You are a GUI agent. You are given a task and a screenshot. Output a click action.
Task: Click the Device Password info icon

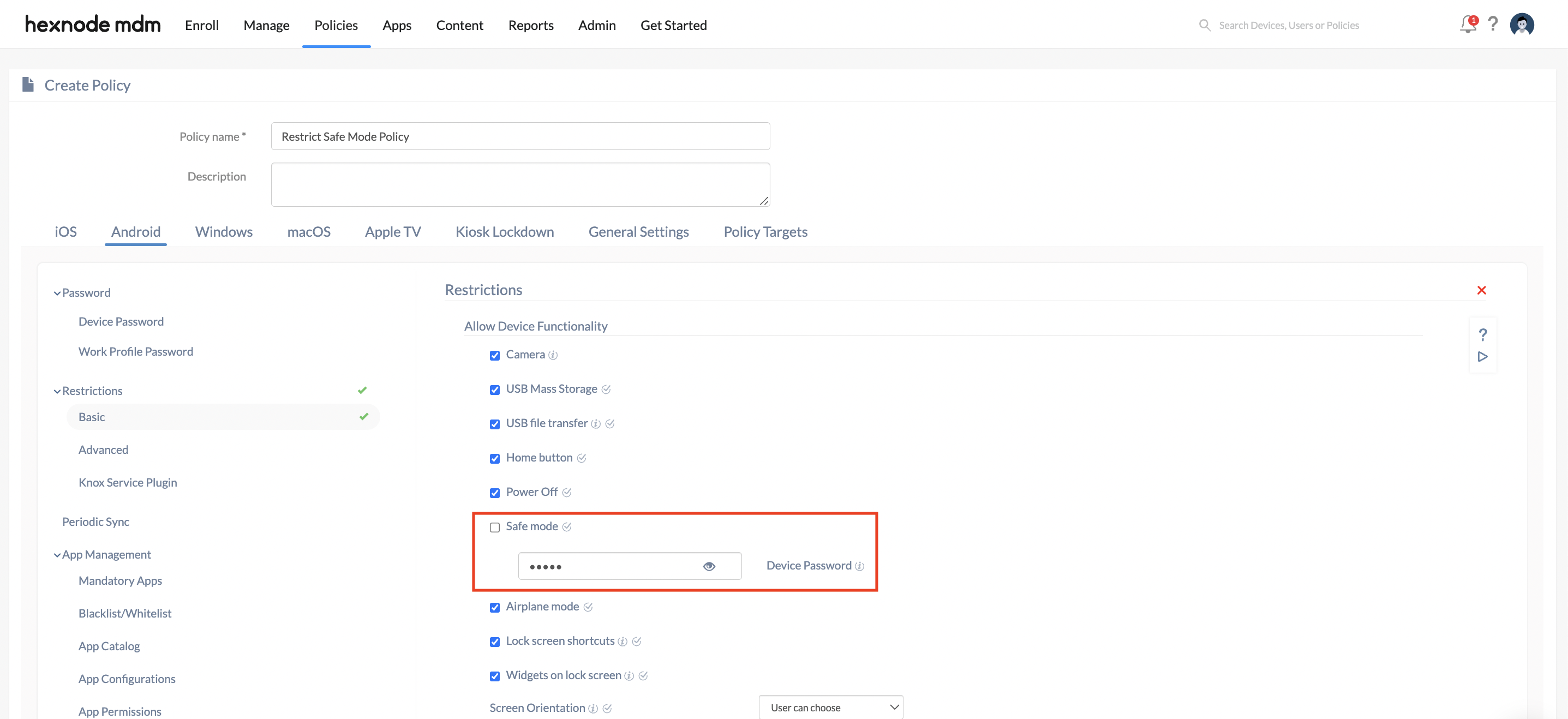pyautogui.click(x=859, y=566)
